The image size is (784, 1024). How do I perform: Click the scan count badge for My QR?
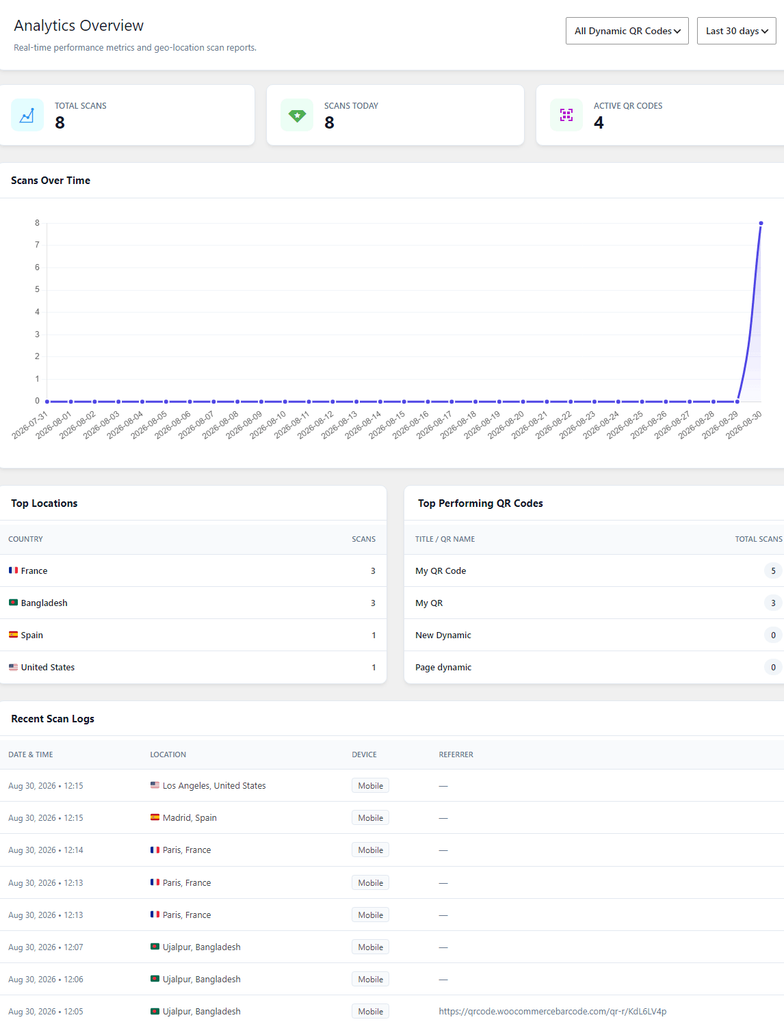point(773,603)
